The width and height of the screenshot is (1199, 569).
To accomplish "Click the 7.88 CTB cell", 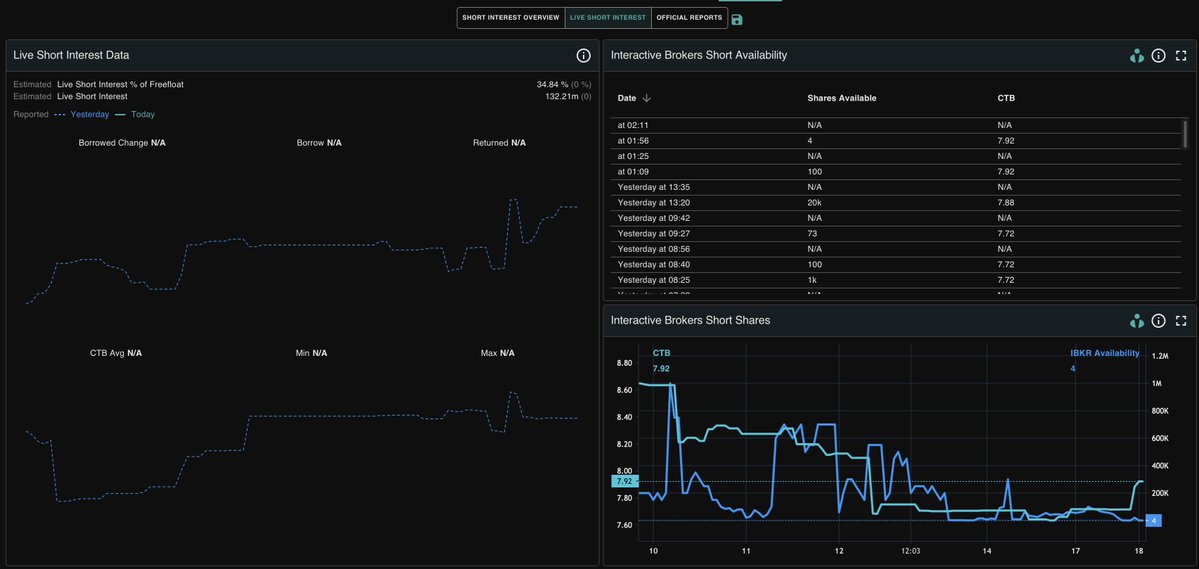I will (x=1005, y=203).
